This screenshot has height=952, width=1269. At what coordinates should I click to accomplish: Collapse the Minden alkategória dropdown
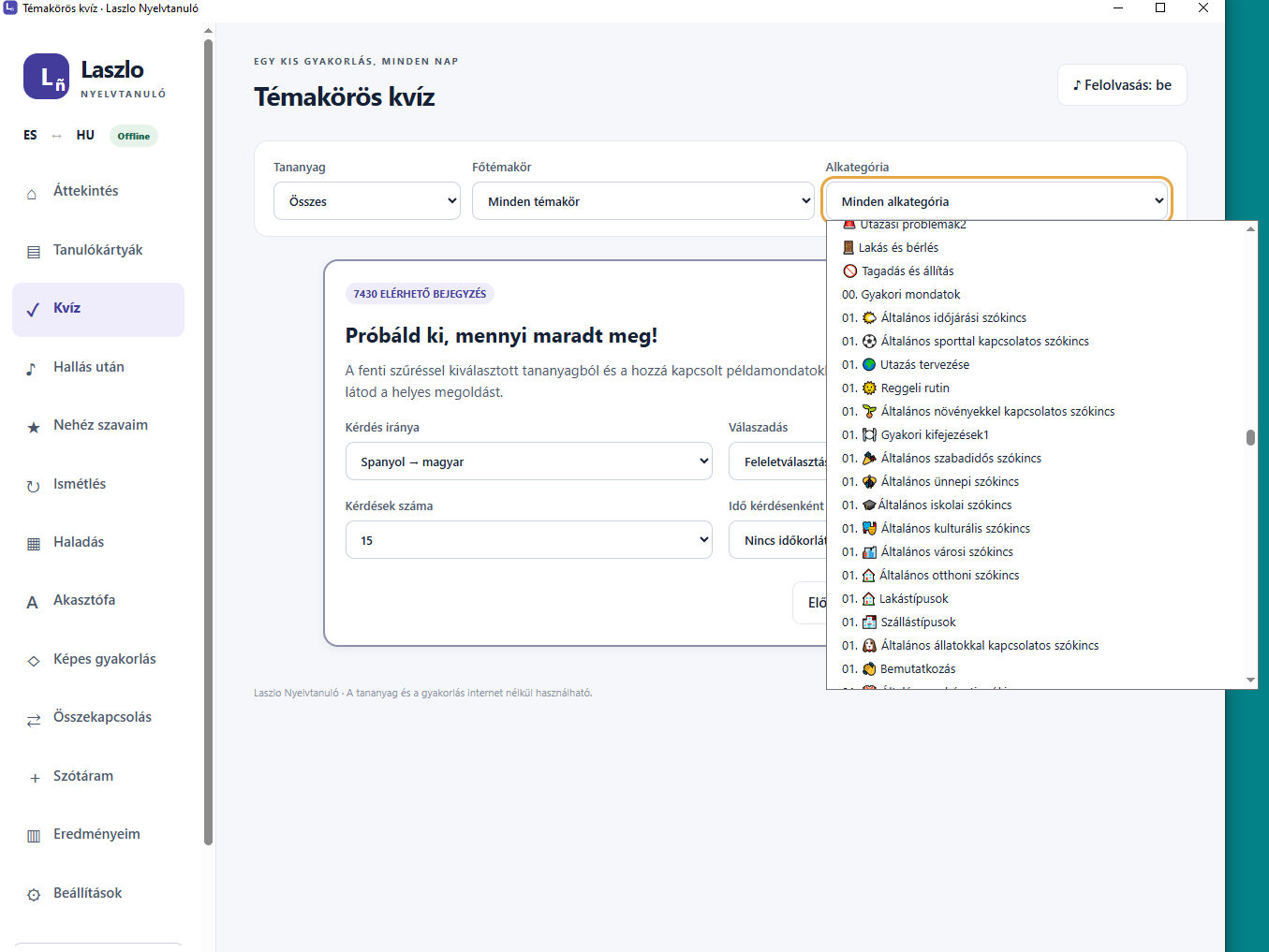[998, 201]
